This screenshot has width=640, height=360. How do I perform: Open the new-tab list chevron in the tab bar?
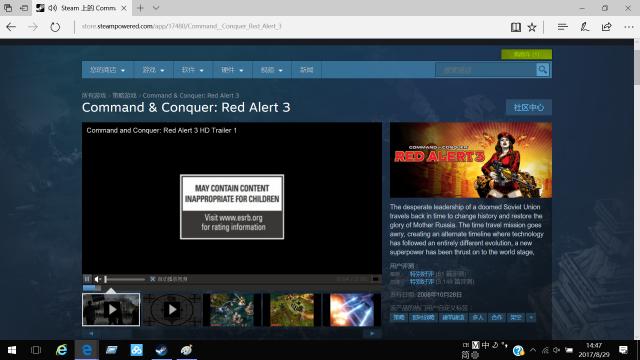[x=156, y=8]
